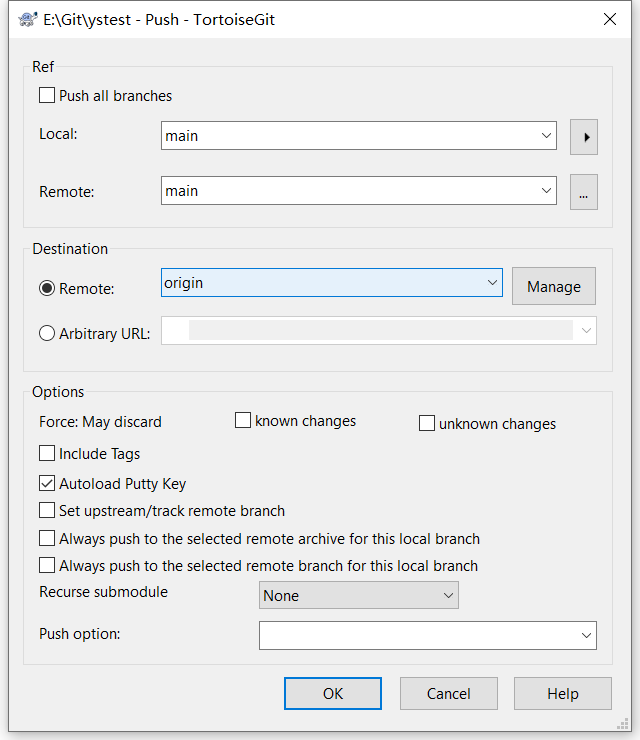Click the 'Local:' label in Ref group
640x740 pixels.
coord(58,134)
